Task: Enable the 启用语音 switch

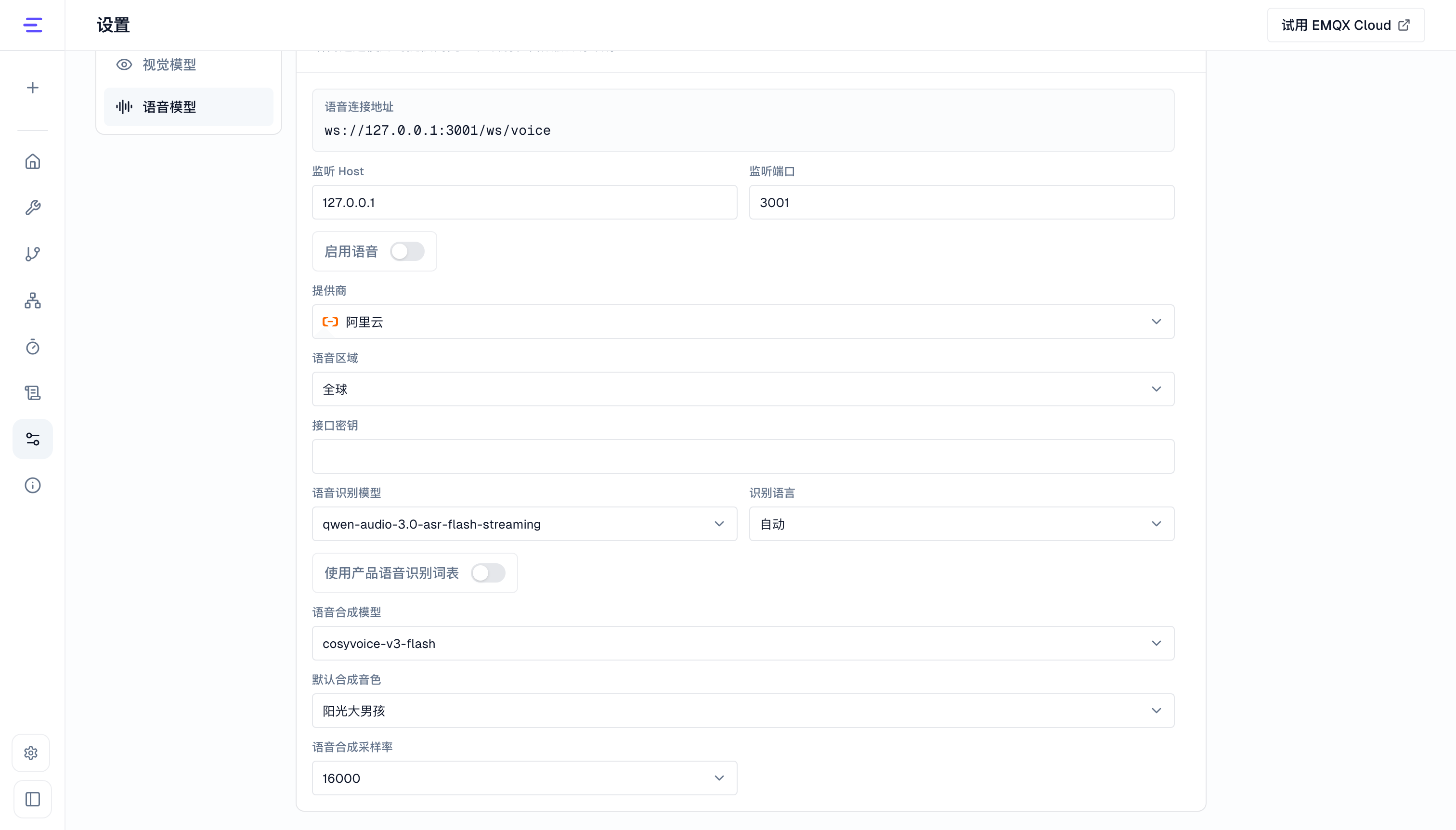Action: (407, 251)
